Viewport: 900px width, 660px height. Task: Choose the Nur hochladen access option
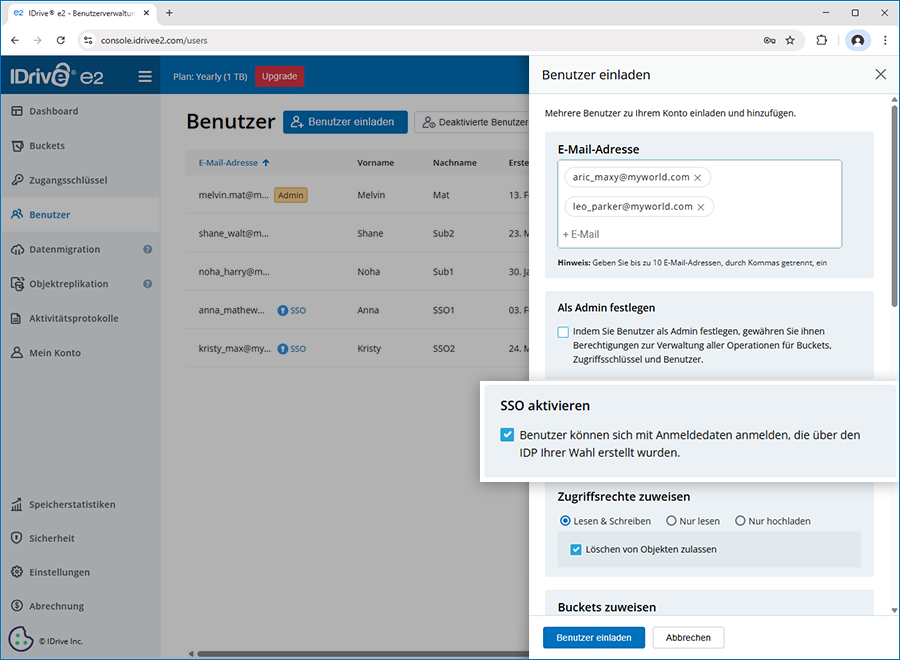click(x=741, y=521)
